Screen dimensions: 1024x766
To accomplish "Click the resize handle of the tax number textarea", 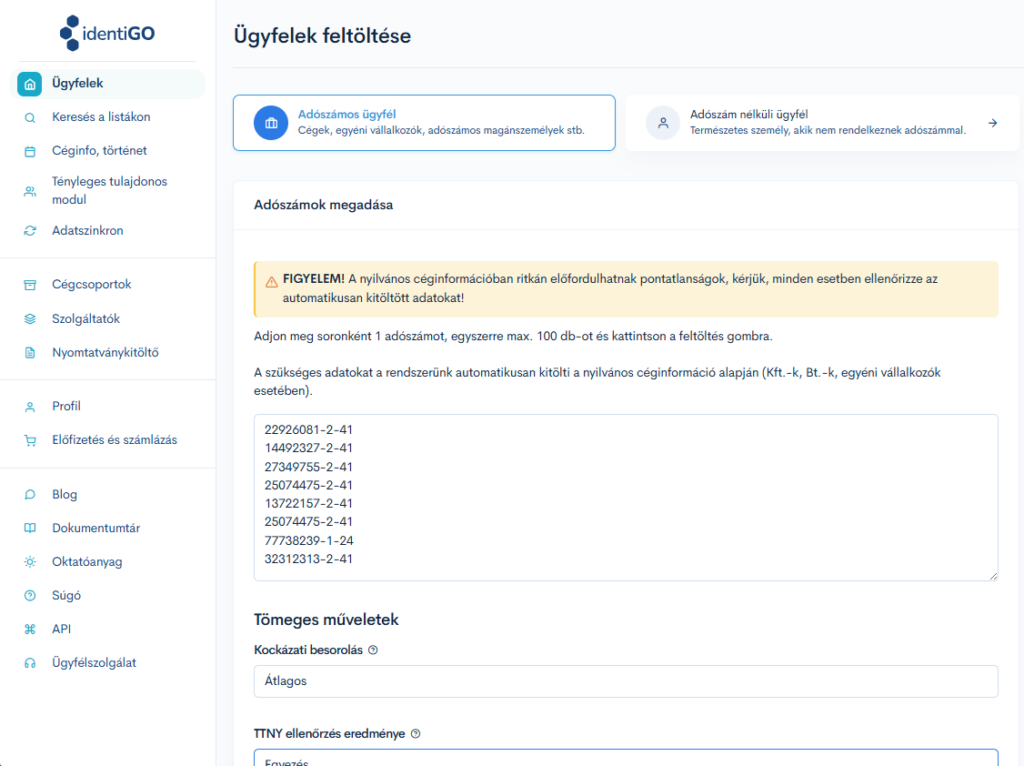I will [993, 575].
